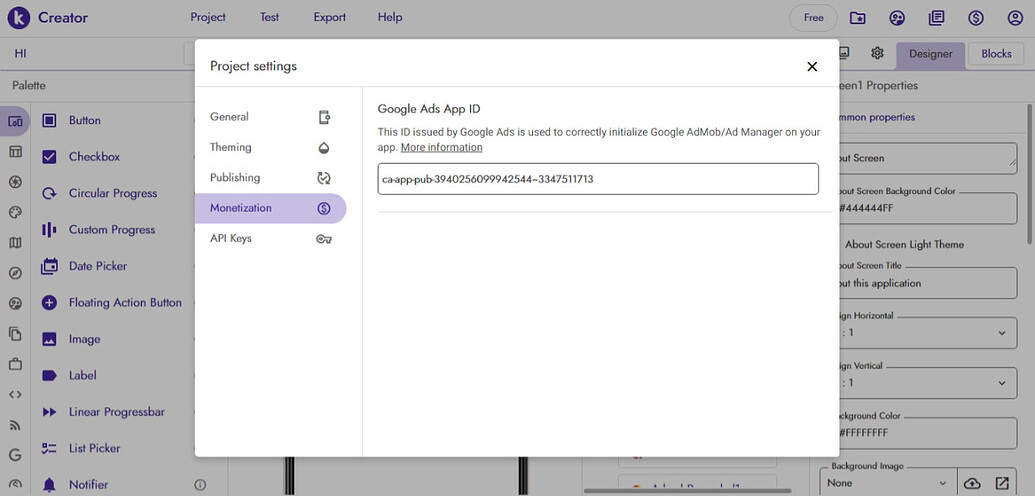Follow the More information link
This screenshot has height=496, width=1035.
[x=442, y=147]
